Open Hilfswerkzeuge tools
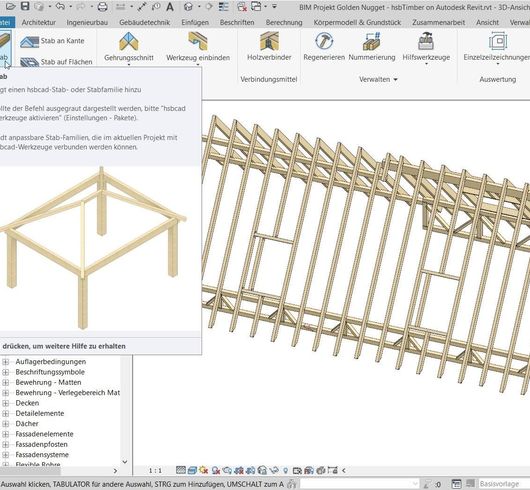The height and width of the screenshot is (490, 530). (426, 48)
